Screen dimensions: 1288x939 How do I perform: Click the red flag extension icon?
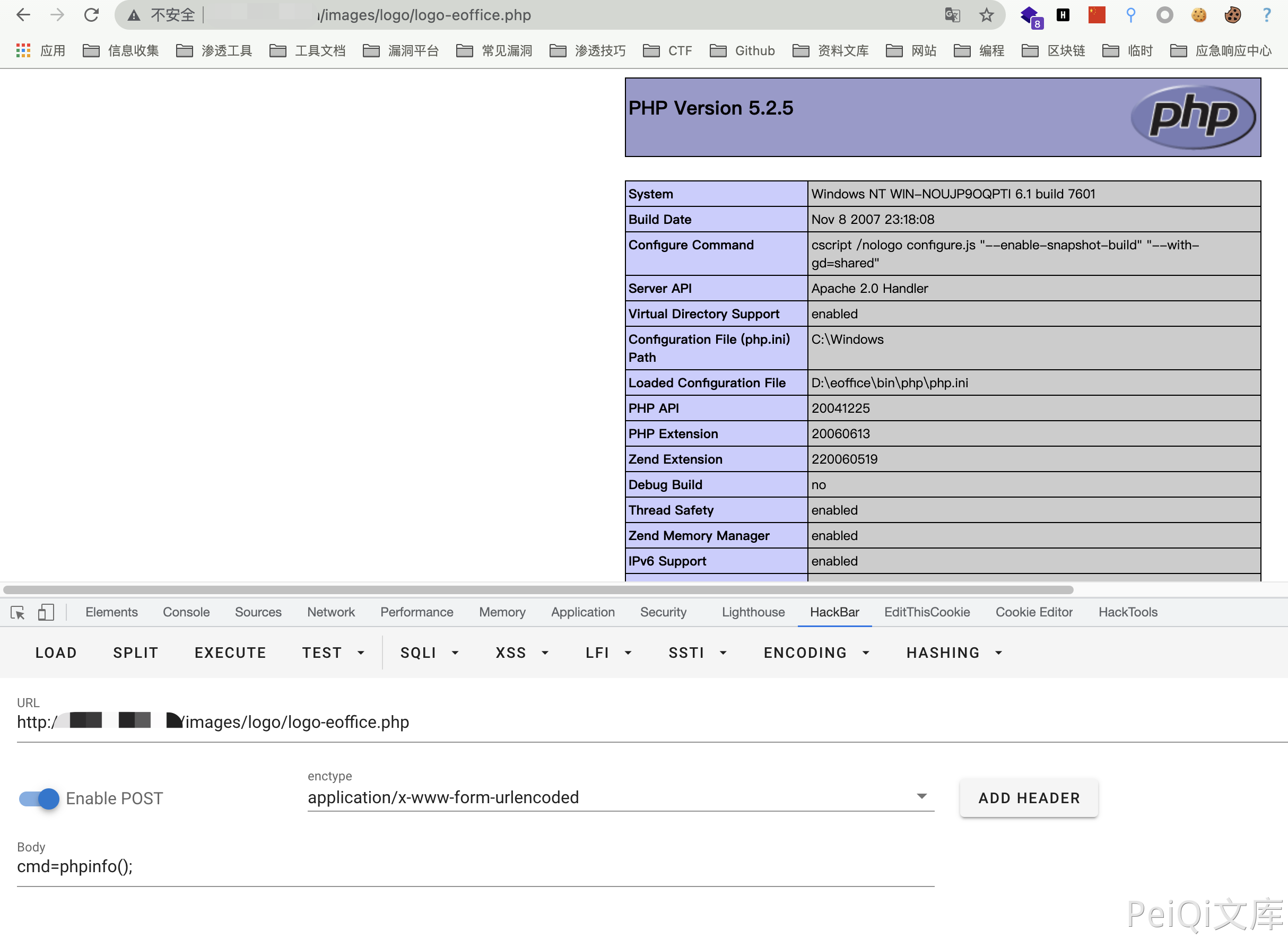click(1096, 15)
